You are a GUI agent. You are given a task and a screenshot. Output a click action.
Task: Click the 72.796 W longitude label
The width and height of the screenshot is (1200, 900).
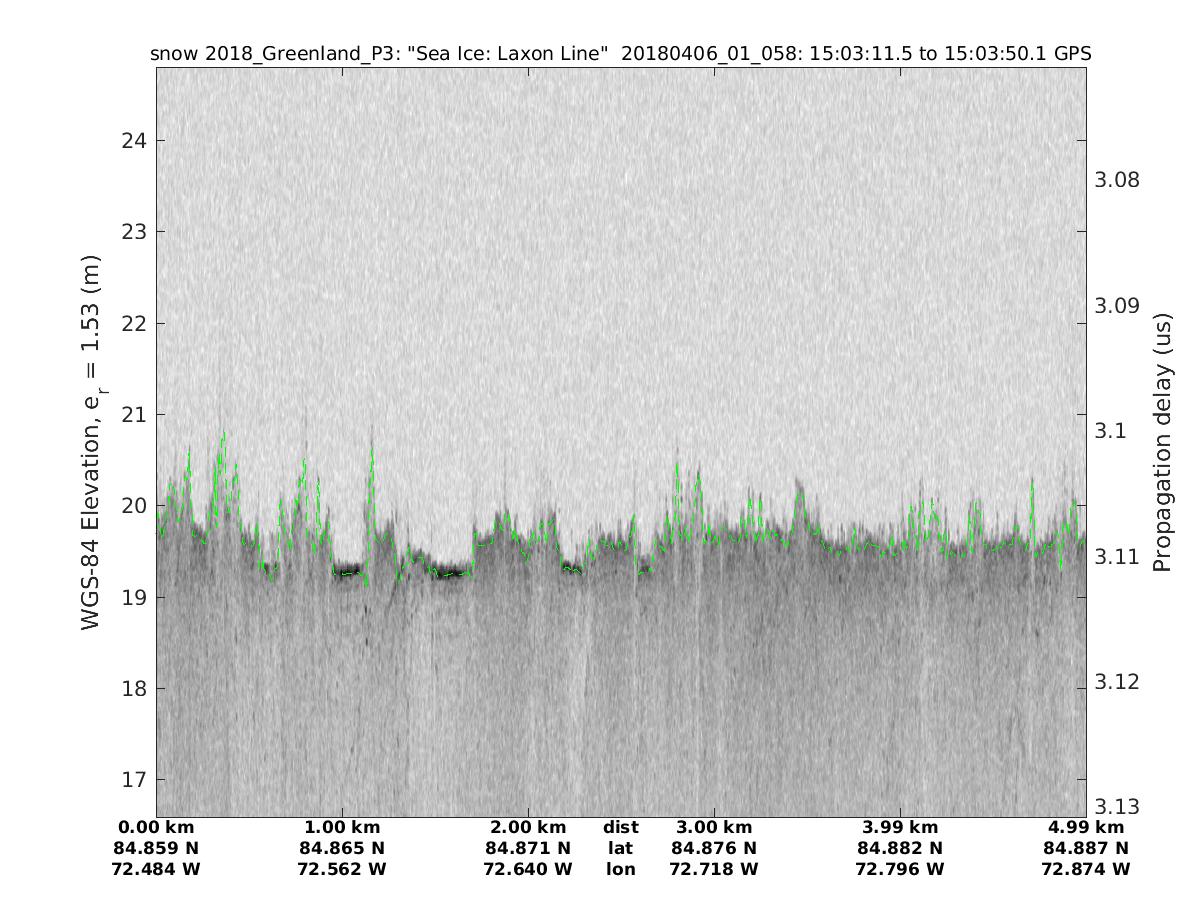tap(900, 869)
